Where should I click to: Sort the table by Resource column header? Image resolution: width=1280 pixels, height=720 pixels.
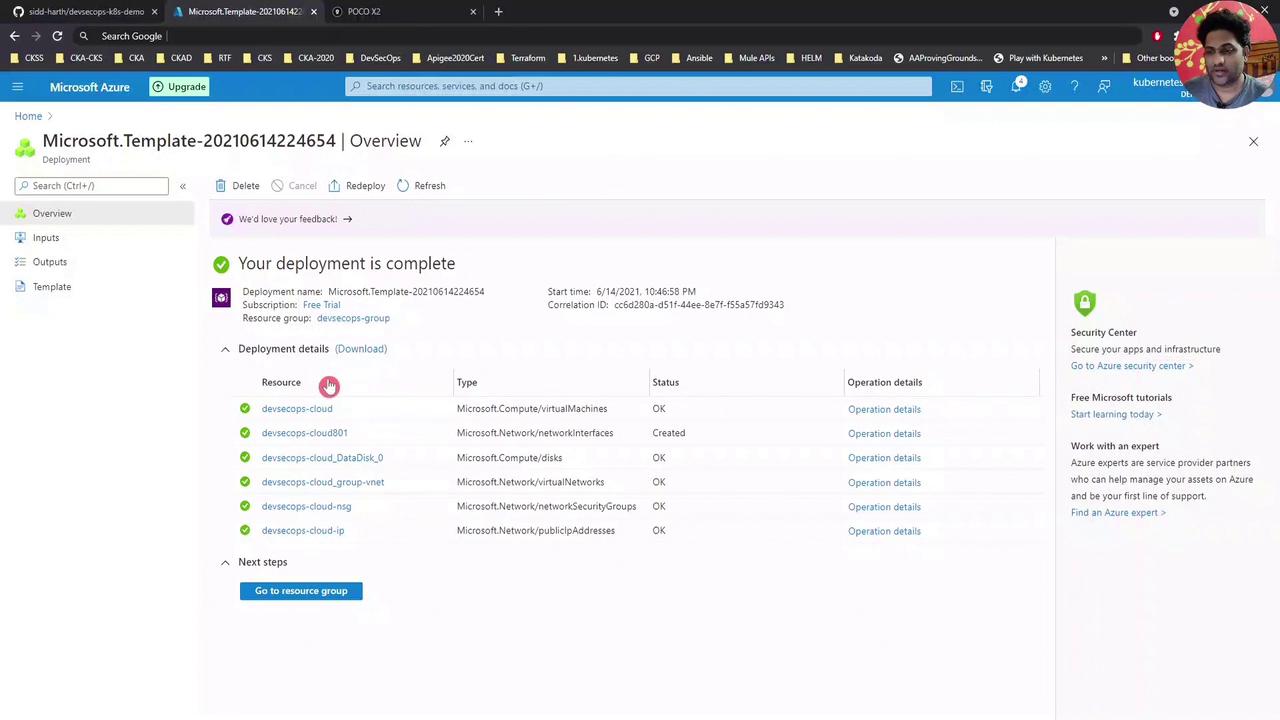click(281, 382)
